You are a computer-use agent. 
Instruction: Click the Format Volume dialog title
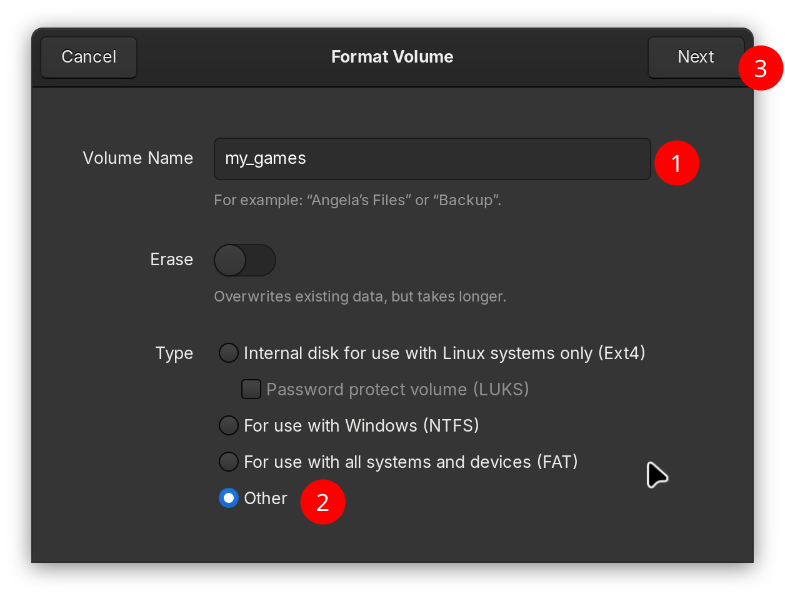pos(392,57)
